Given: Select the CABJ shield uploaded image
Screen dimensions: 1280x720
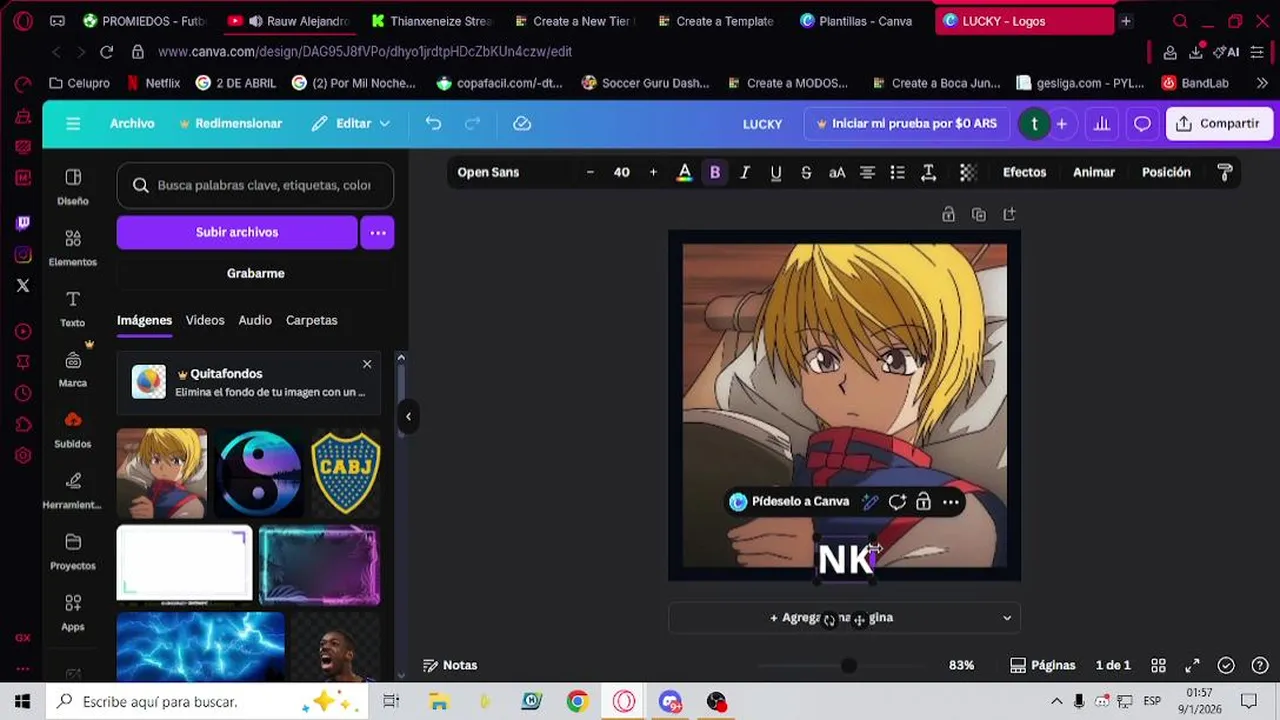Looking at the screenshot, I should click(346, 473).
